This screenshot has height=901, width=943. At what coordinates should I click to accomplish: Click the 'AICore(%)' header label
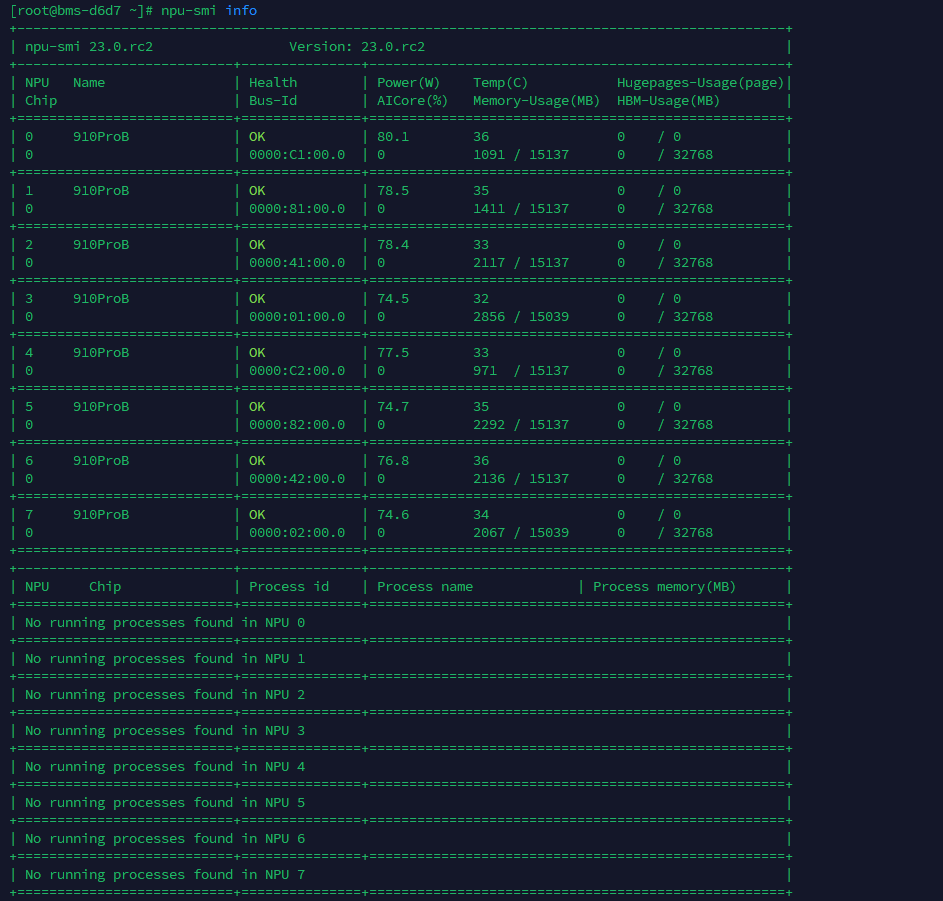(413, 101)
